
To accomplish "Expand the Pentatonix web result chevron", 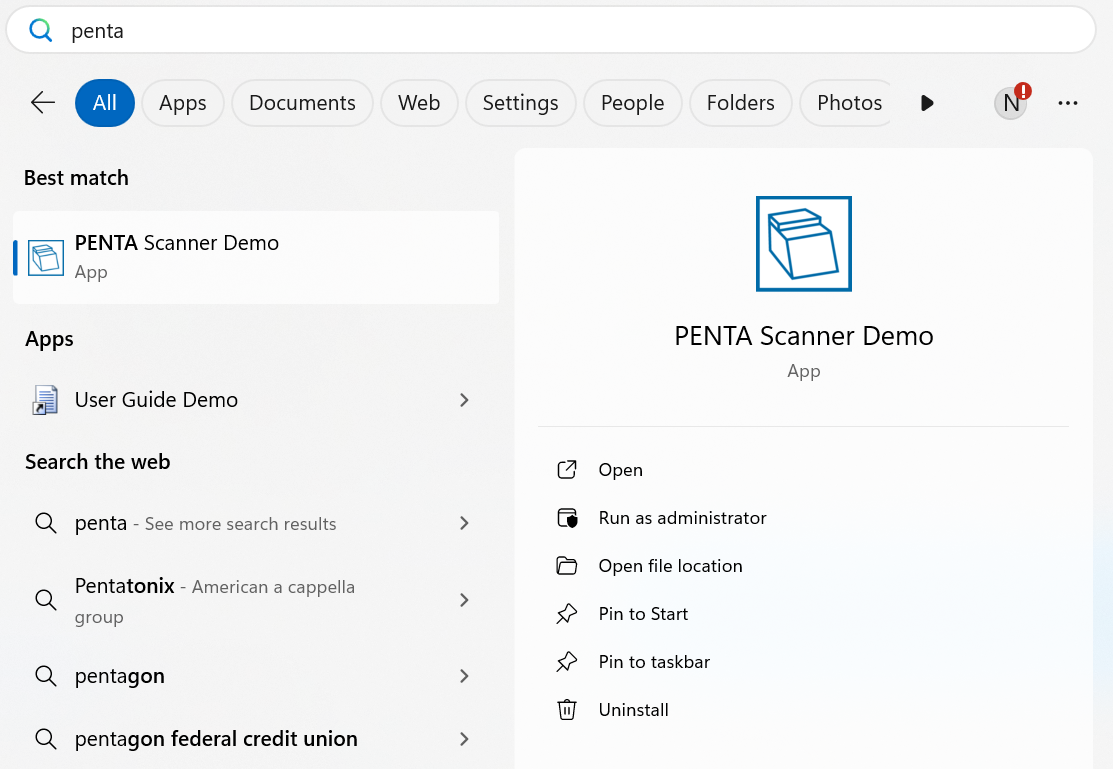I will [464, 600].
